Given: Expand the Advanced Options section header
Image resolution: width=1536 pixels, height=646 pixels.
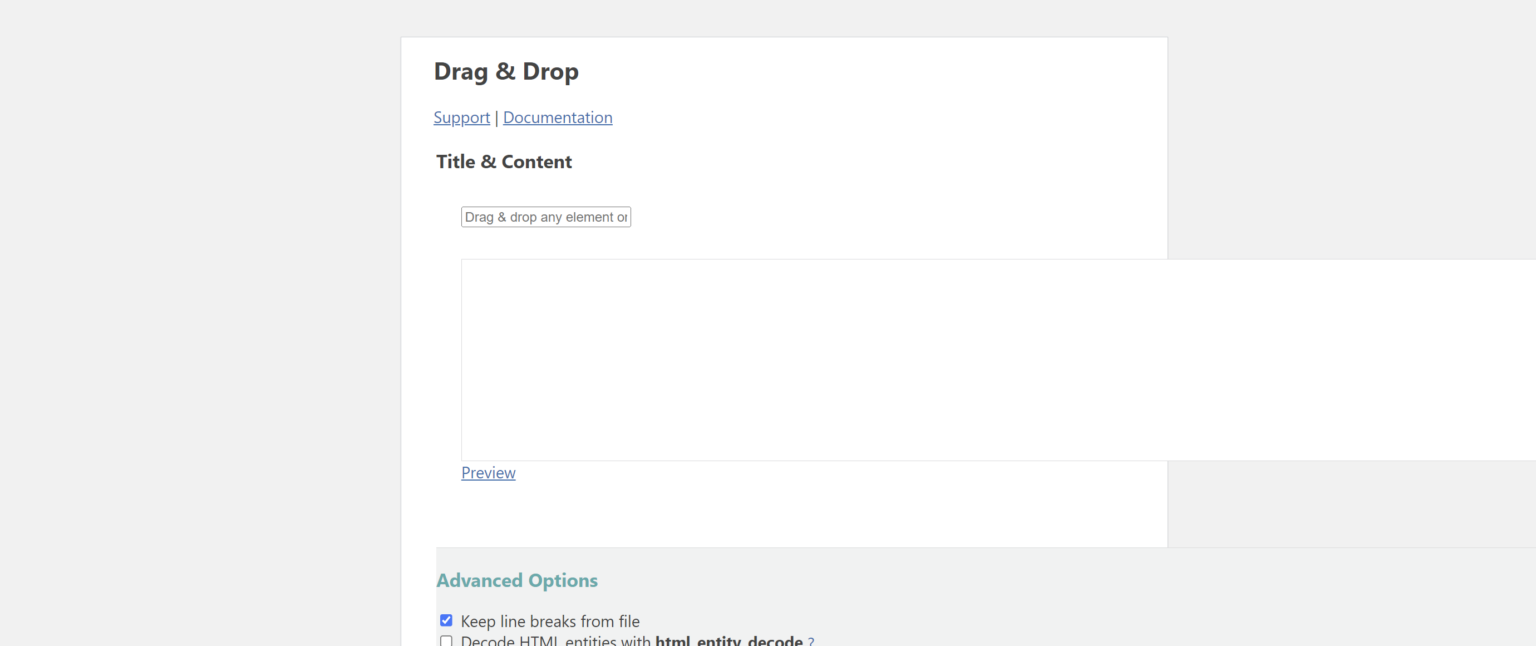Looking at the screenshot, I should [517, 581].
